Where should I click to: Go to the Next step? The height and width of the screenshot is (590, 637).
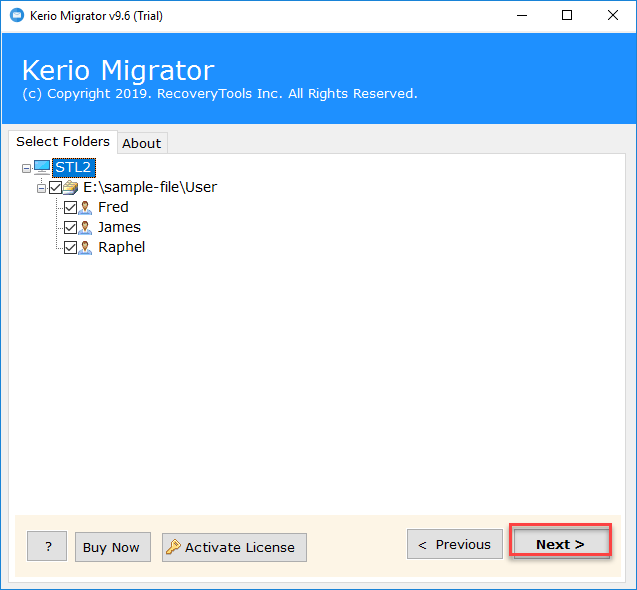560,544
